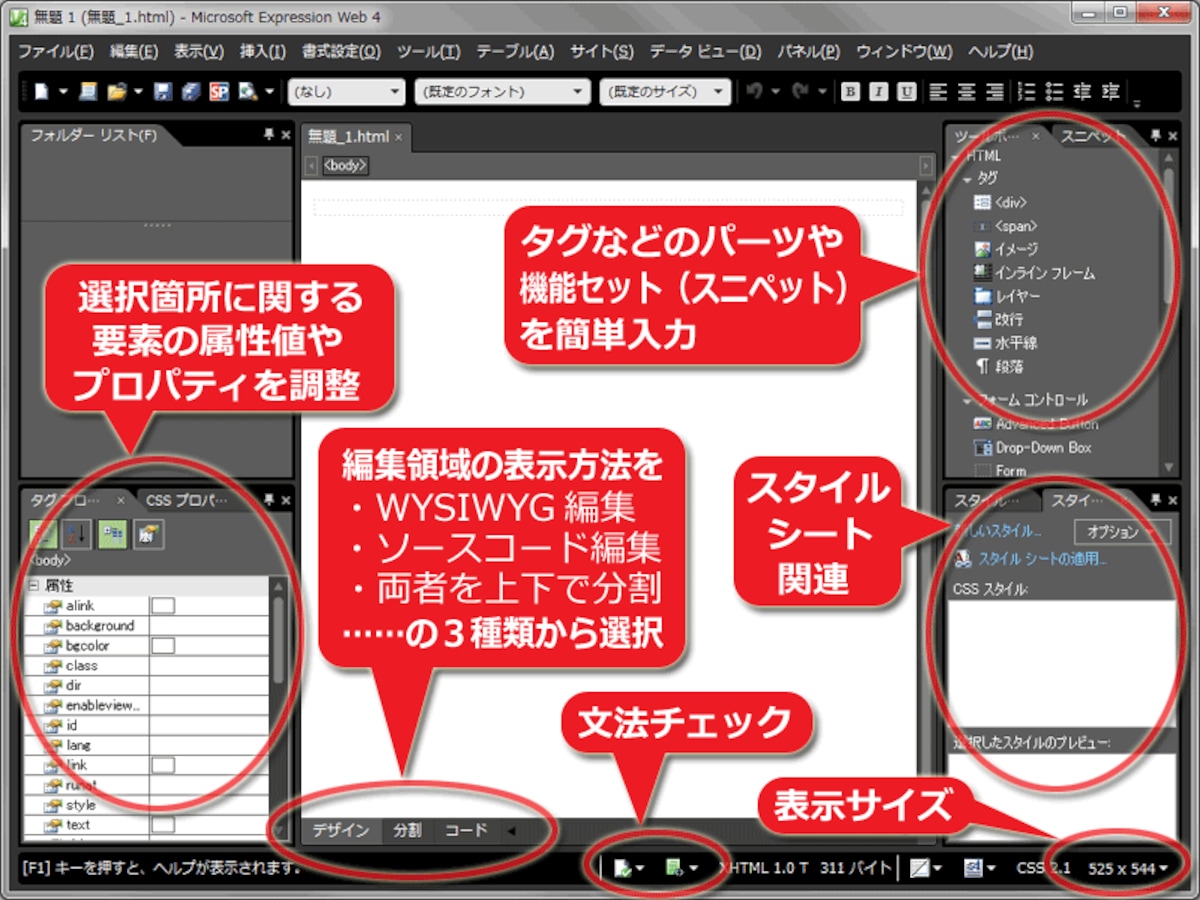
Task: Switch to the CSS プロパ… tab
Action: [186, 499]
